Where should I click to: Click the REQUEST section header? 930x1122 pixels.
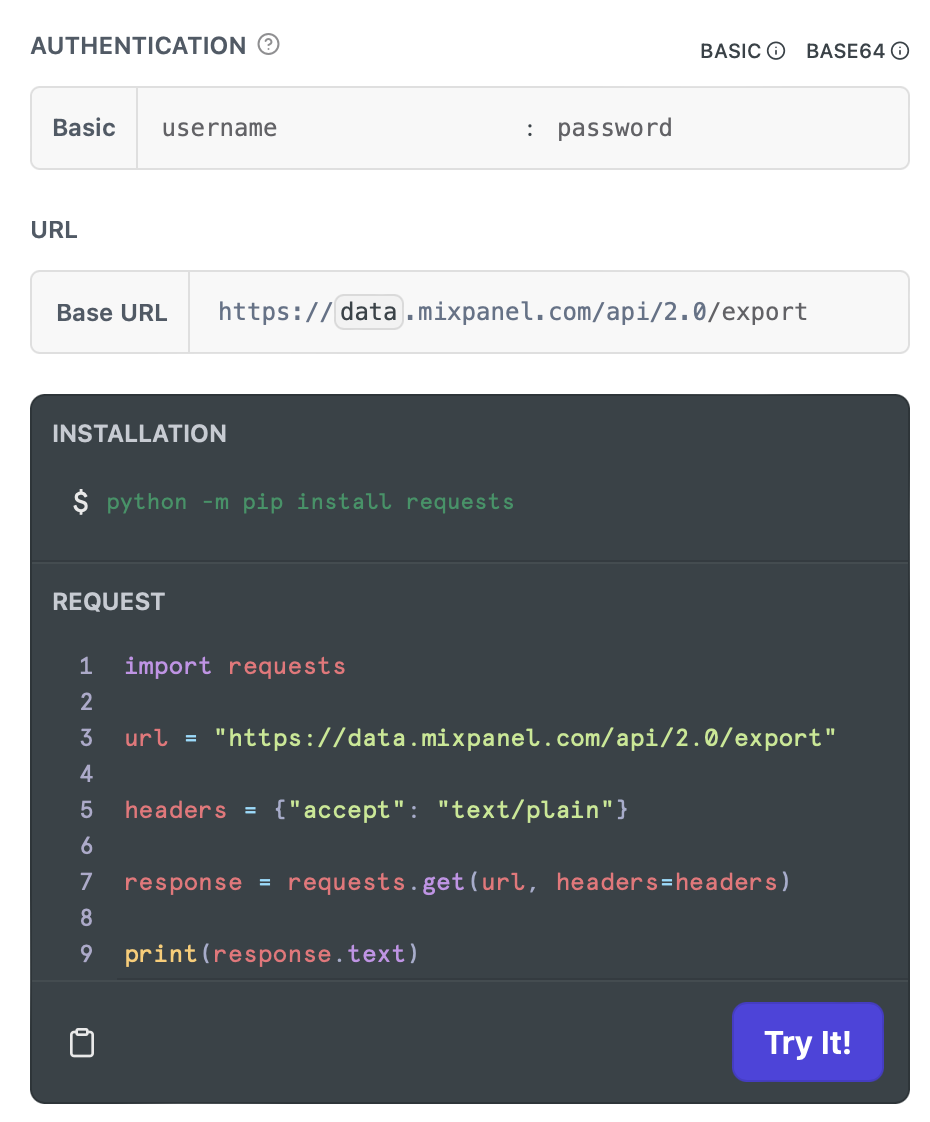[x=109, y=602]
